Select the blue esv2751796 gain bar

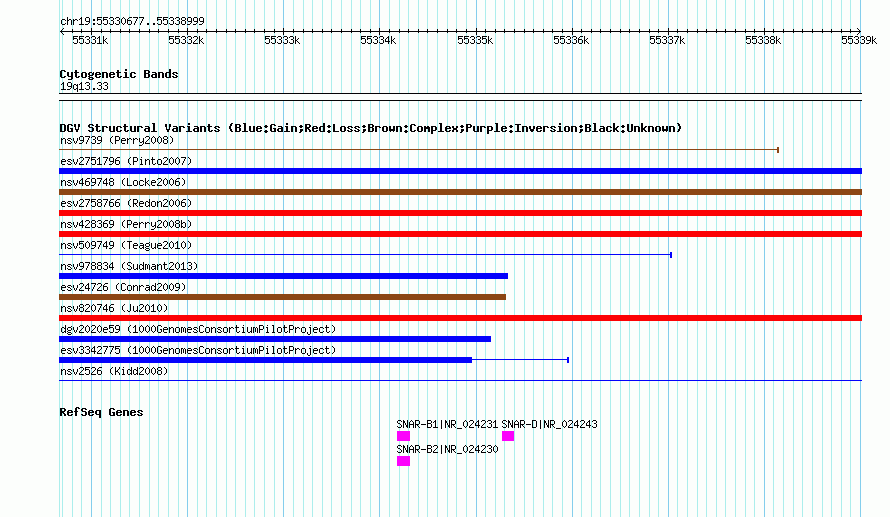[x=460, y=171]
